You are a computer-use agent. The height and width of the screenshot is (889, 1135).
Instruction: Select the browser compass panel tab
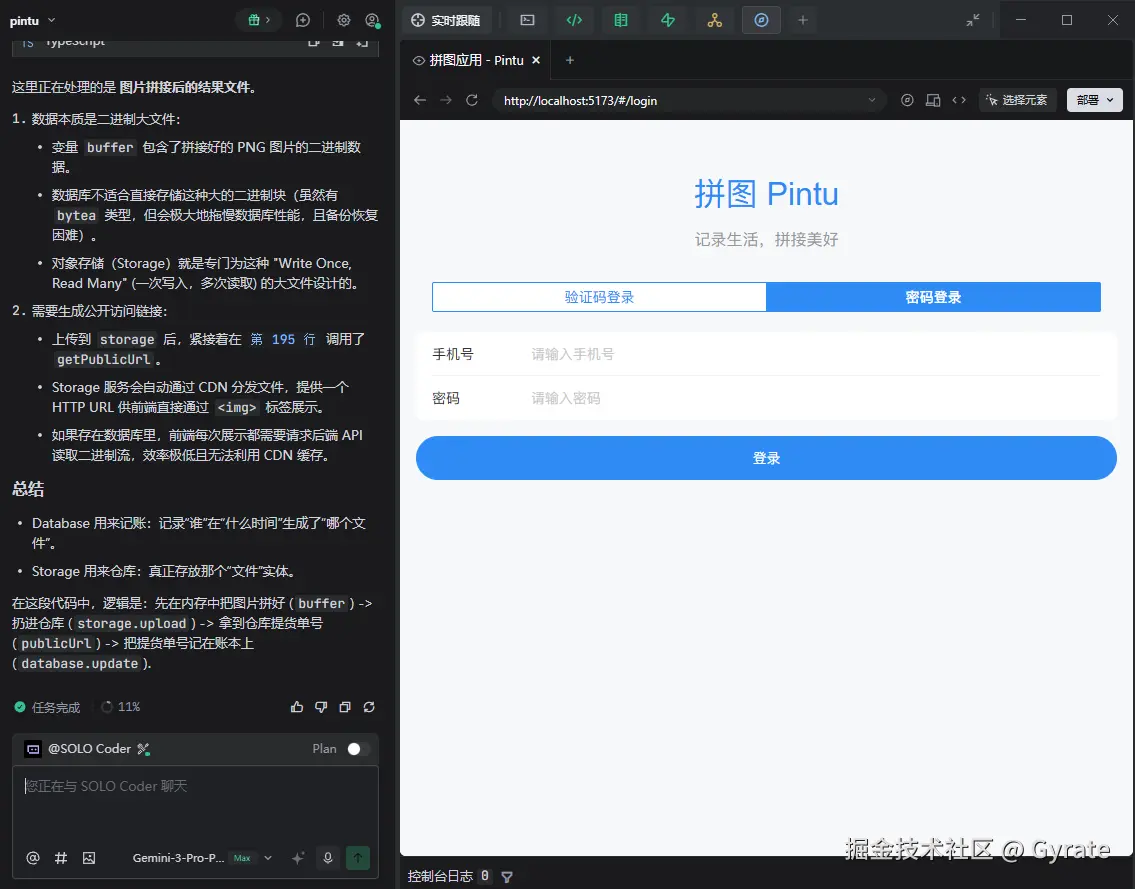pos(761,20)
